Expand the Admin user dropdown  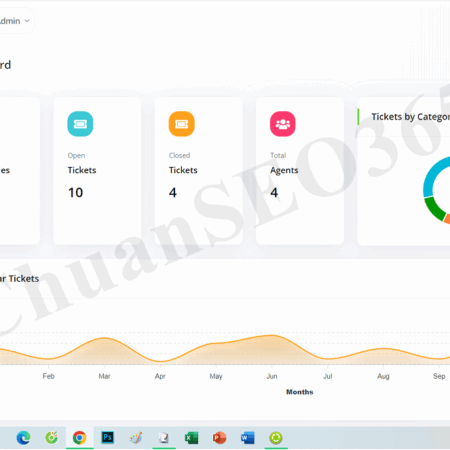15,21
